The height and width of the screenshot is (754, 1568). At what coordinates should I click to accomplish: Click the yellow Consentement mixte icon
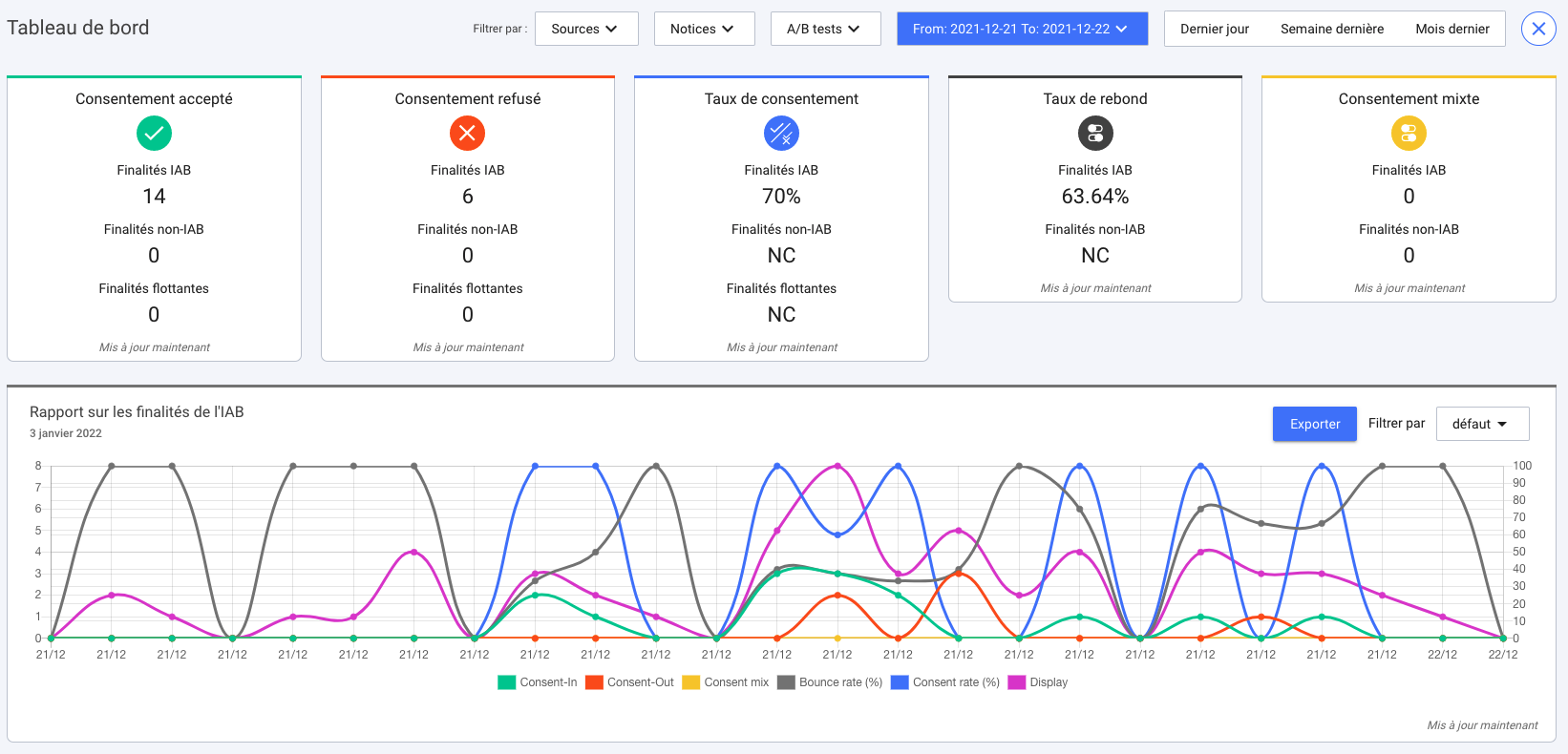tap(1409, 133)
